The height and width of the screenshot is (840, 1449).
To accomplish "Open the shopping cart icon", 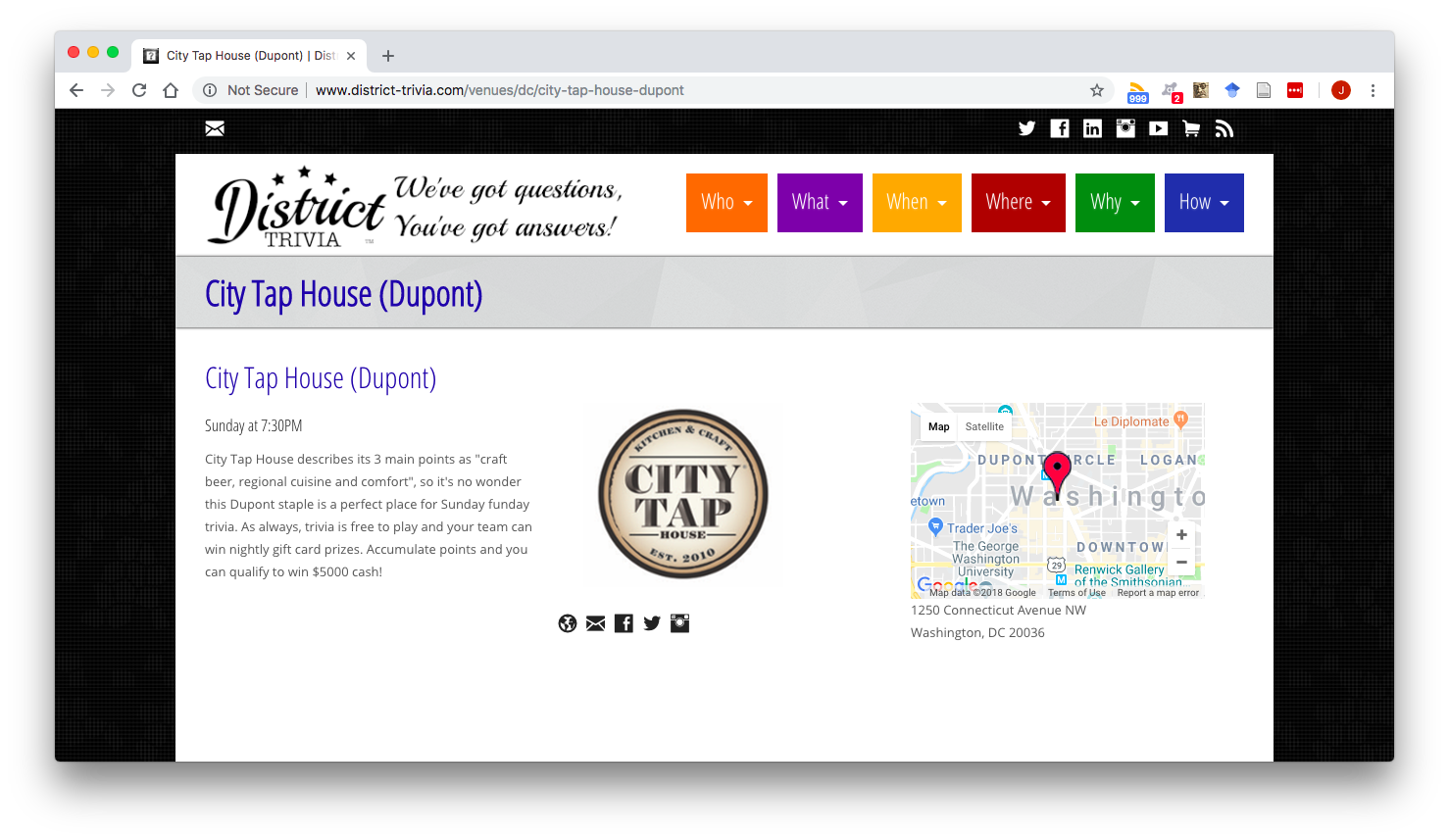I will click(x=1191, y=128).
